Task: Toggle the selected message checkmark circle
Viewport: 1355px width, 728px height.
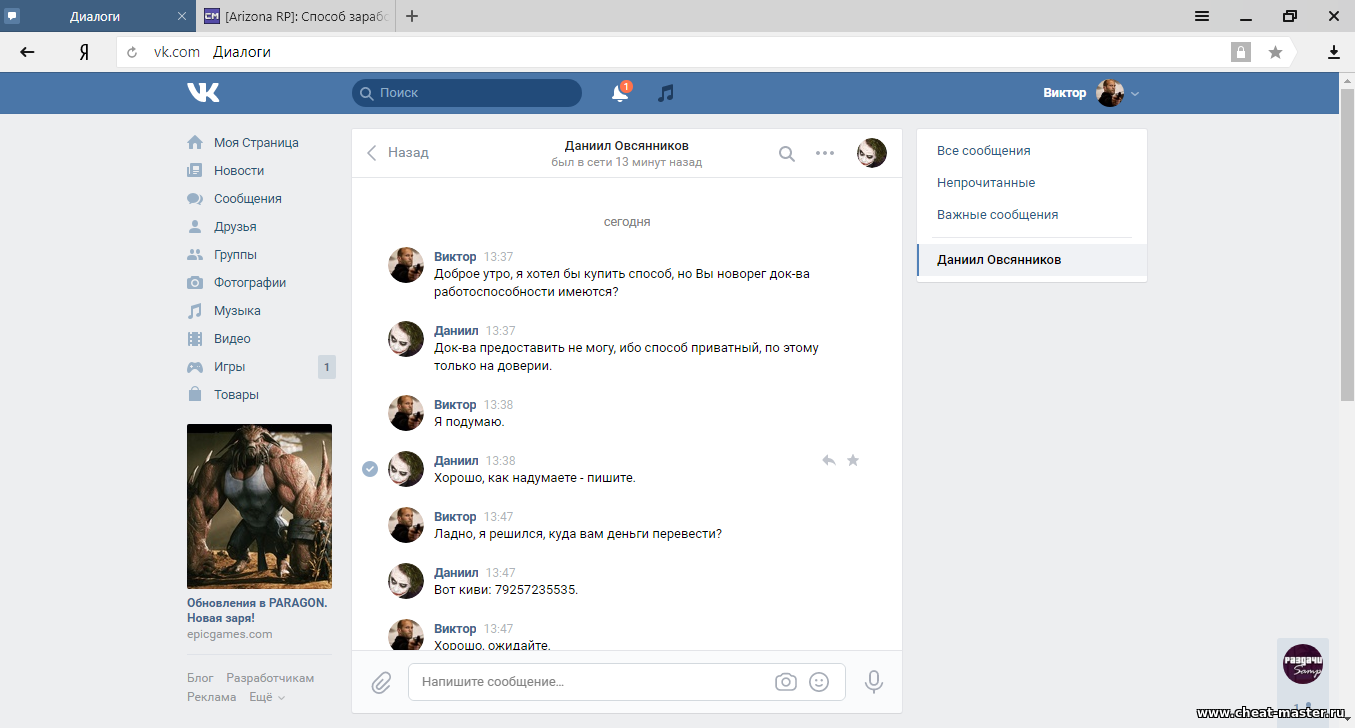Action: pos(370,469)
